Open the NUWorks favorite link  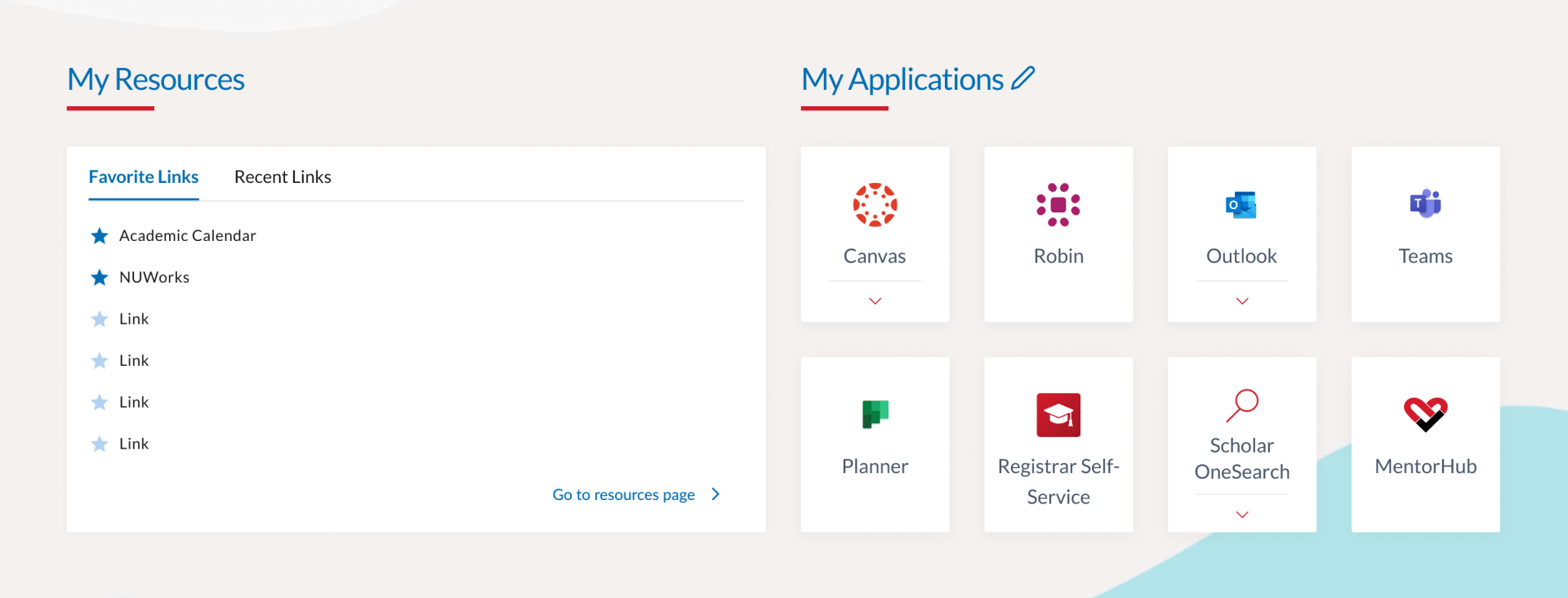(x=154, y=278)
